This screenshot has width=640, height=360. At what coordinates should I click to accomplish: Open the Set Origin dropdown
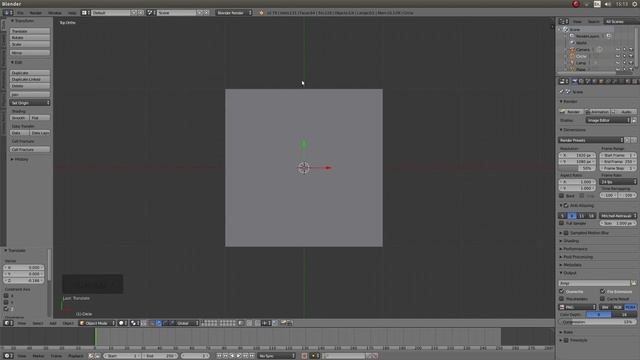[x=30, y=103]
